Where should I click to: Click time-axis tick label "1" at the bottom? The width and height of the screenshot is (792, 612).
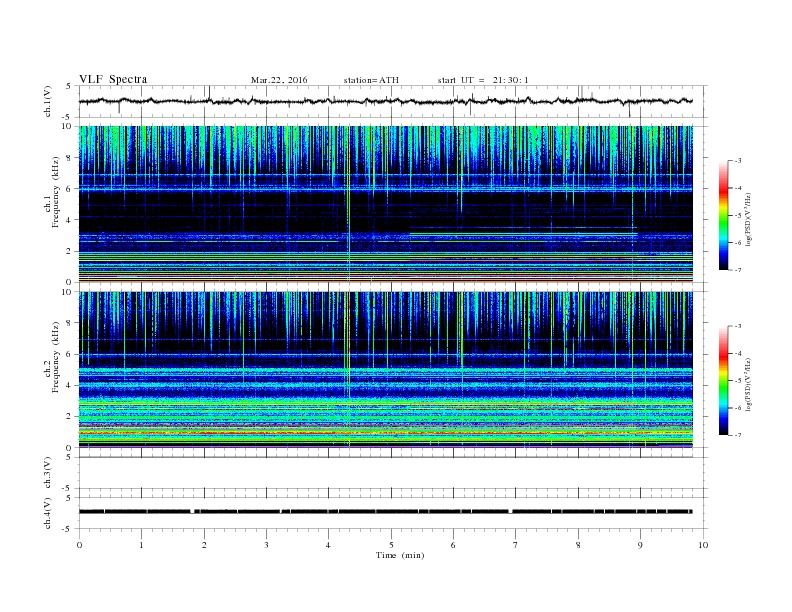coord(141,545)
